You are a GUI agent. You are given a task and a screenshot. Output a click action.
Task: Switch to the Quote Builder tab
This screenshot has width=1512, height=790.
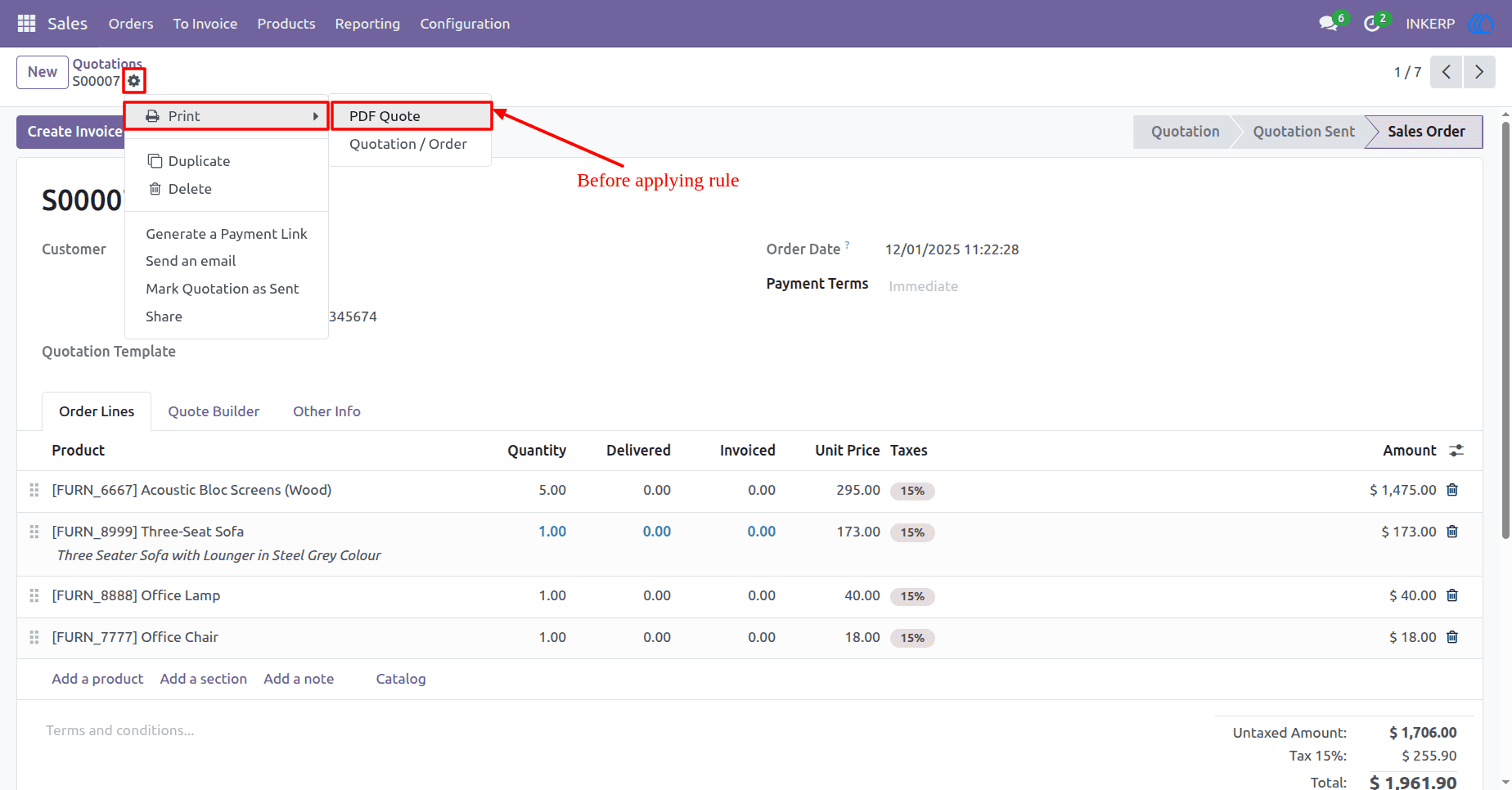214,411
